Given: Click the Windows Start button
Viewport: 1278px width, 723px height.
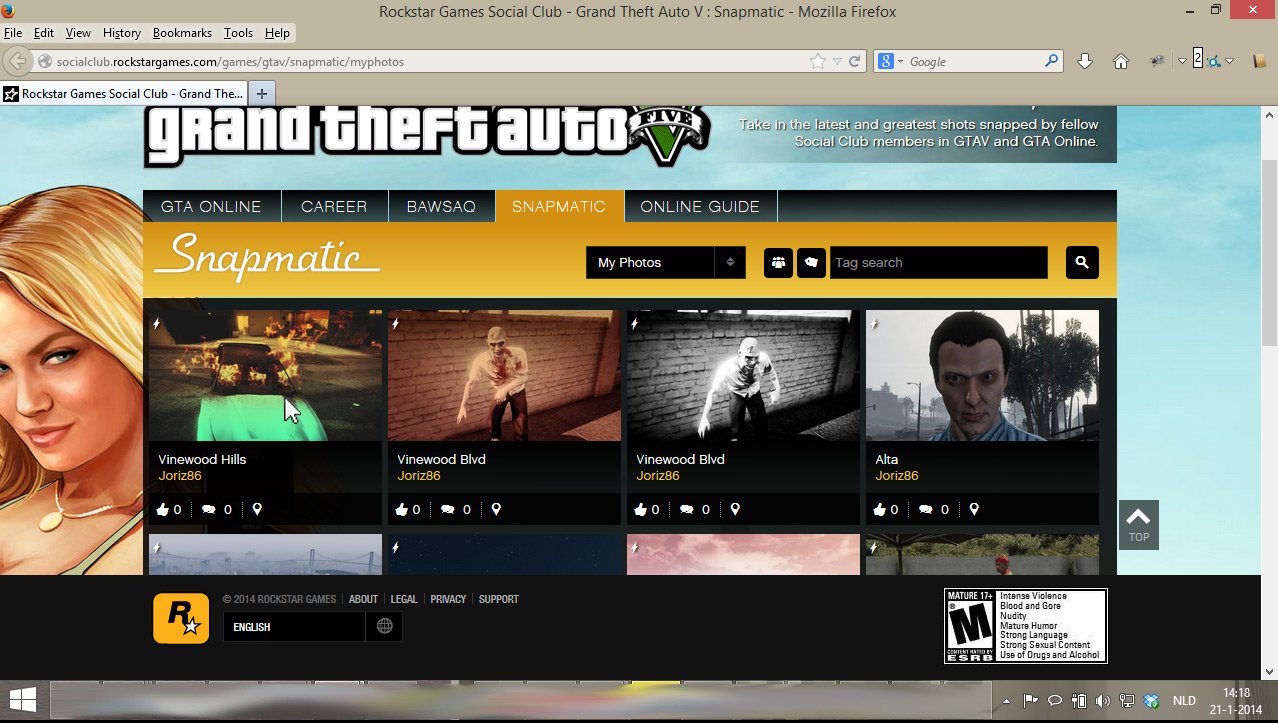Looking at the screenshot, I should 23,700.
